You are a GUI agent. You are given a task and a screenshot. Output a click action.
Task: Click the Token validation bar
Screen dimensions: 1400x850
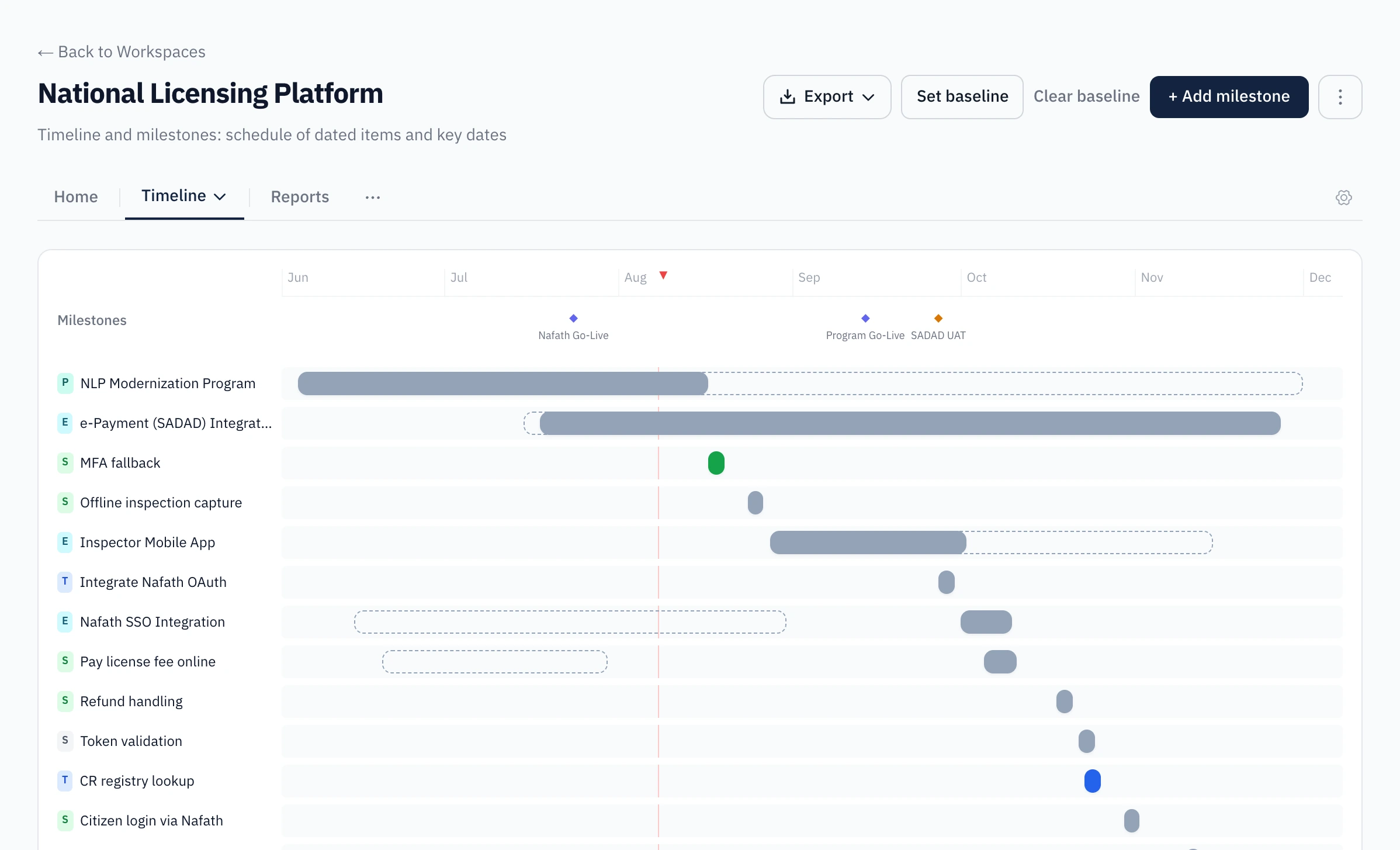pos(1087,741)
